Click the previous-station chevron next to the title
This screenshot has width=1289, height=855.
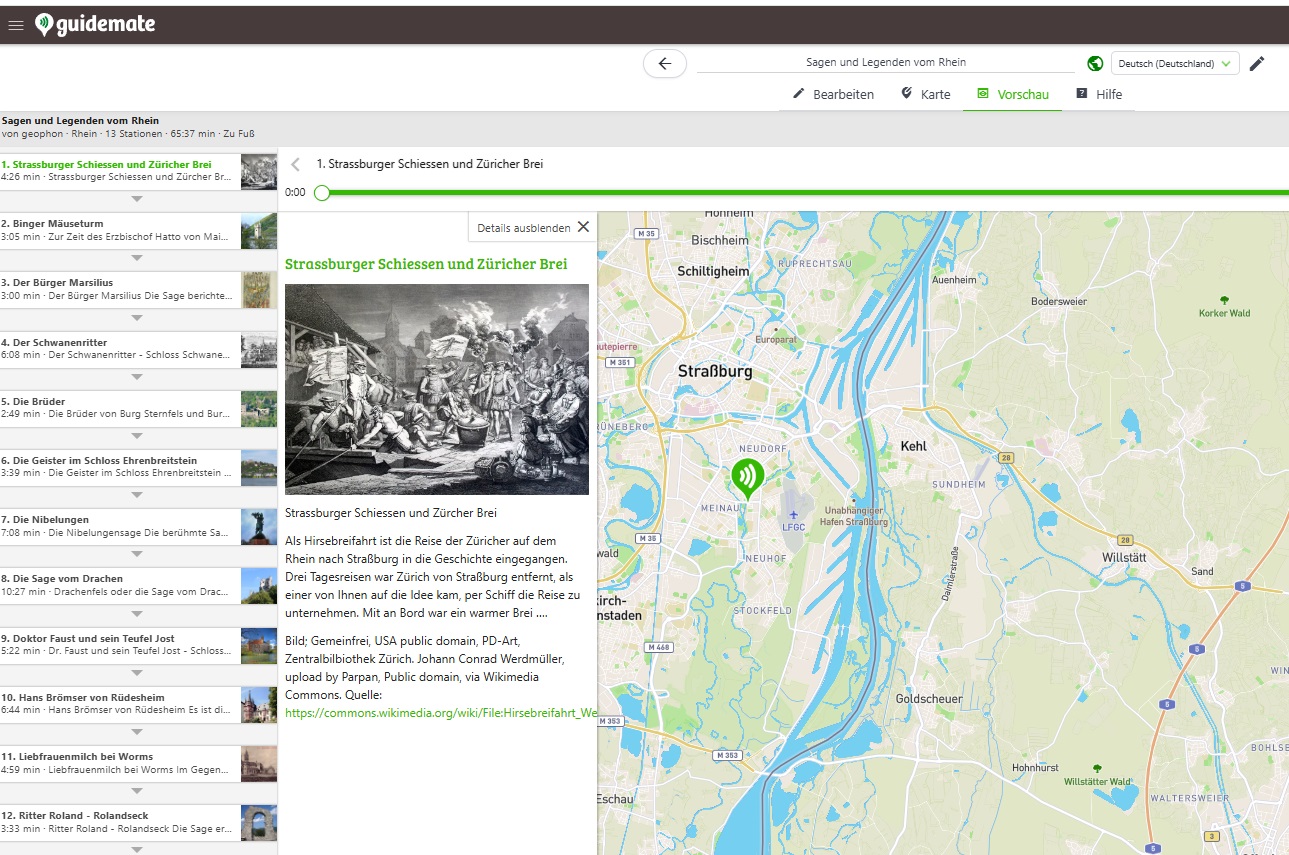click(296, 164)
